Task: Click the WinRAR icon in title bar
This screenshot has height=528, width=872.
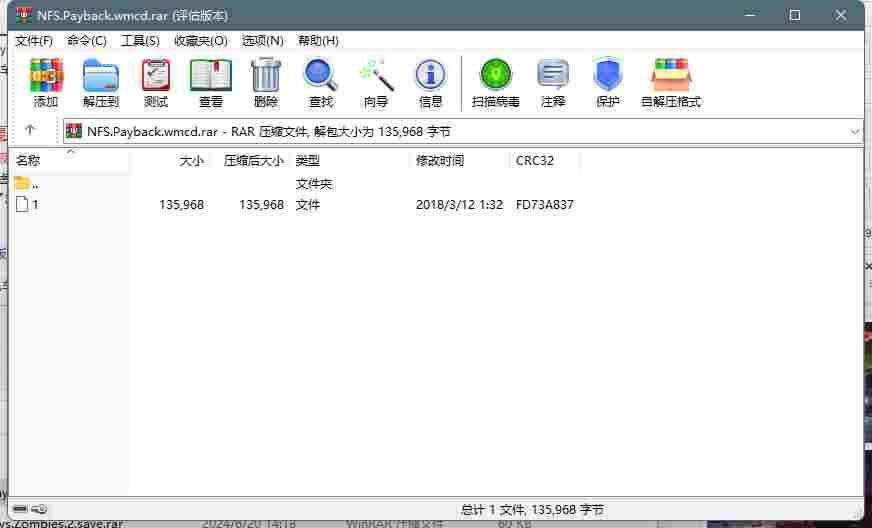Action: (x=23, y=16)
